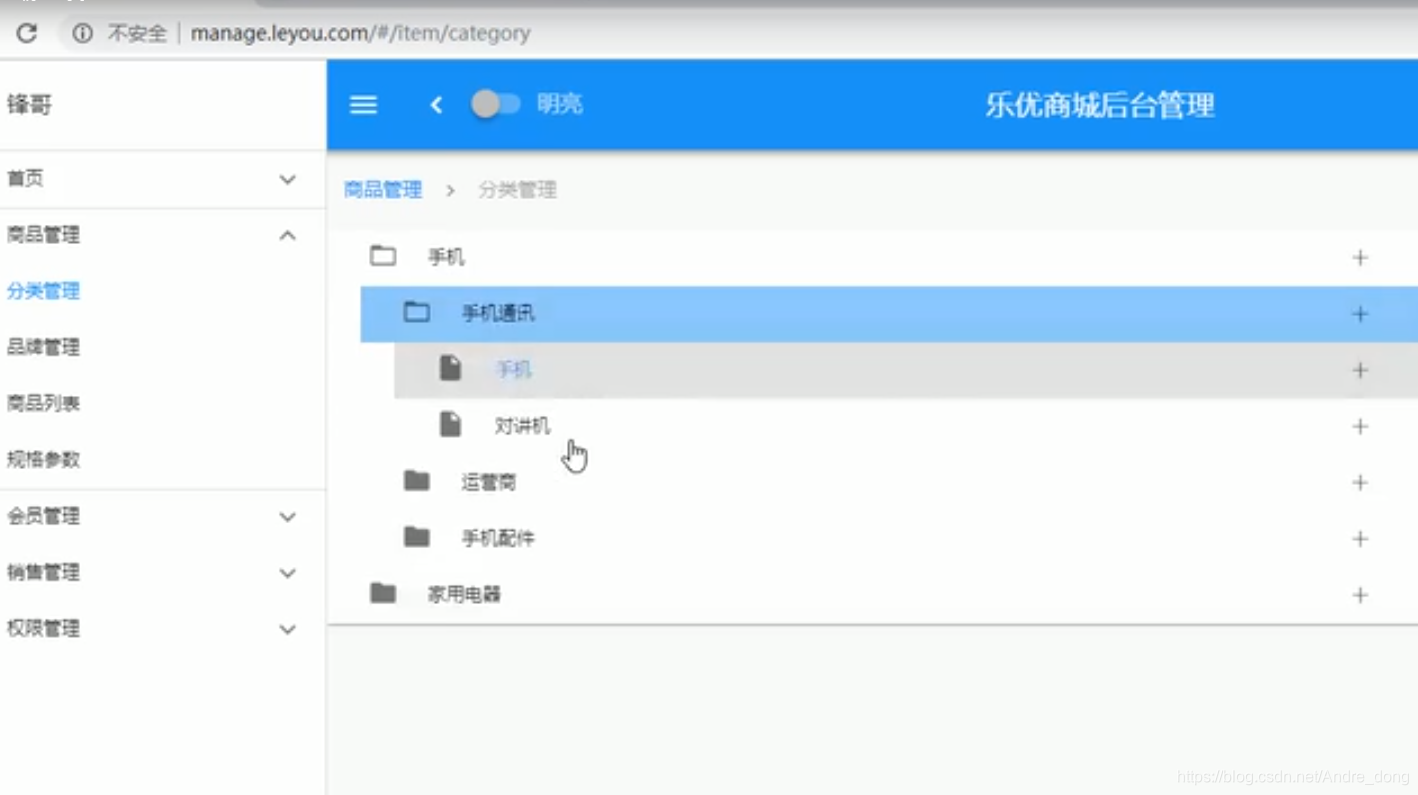
Task: Expand the 销售管理 chevron
Action: [x=287, y=573]
